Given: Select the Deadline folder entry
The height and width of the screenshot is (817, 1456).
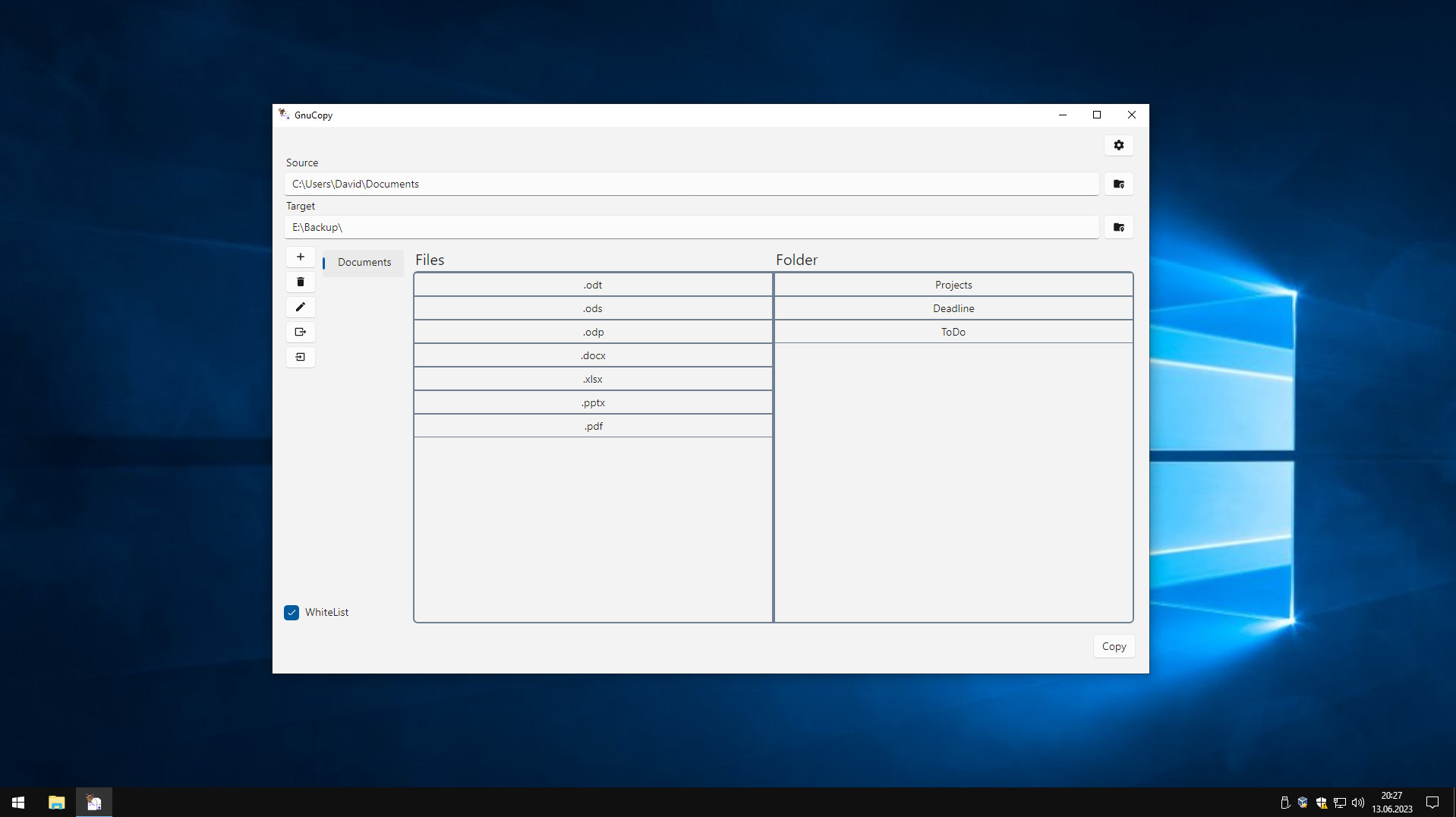Looking at the screenshot, I should 953,308.
